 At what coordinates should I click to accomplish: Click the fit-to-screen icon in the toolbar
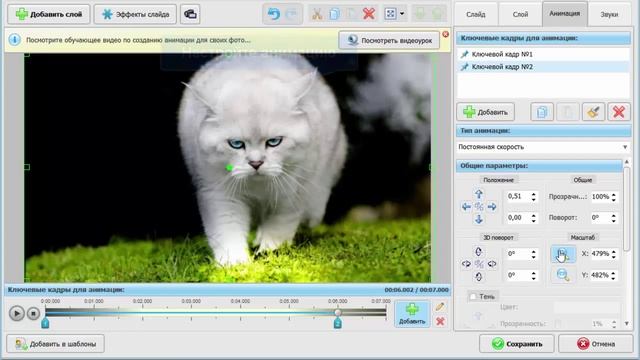pos(390,14)
